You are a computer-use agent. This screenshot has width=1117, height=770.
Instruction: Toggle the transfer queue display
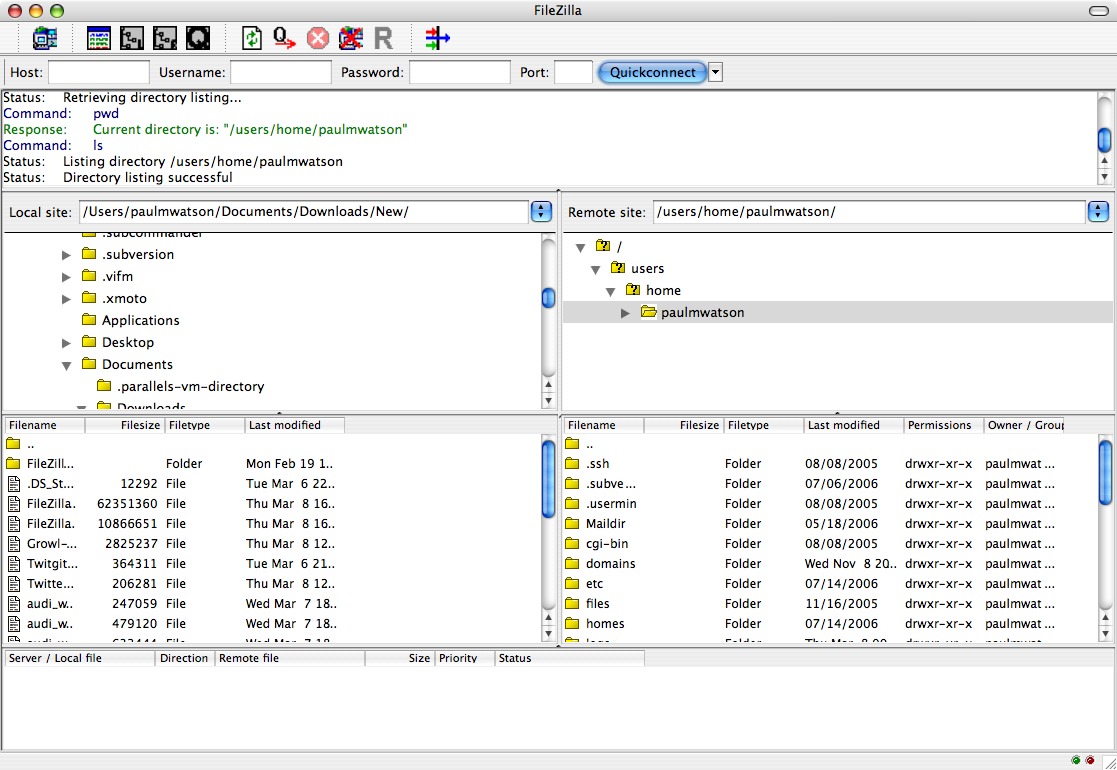[198, 38]
